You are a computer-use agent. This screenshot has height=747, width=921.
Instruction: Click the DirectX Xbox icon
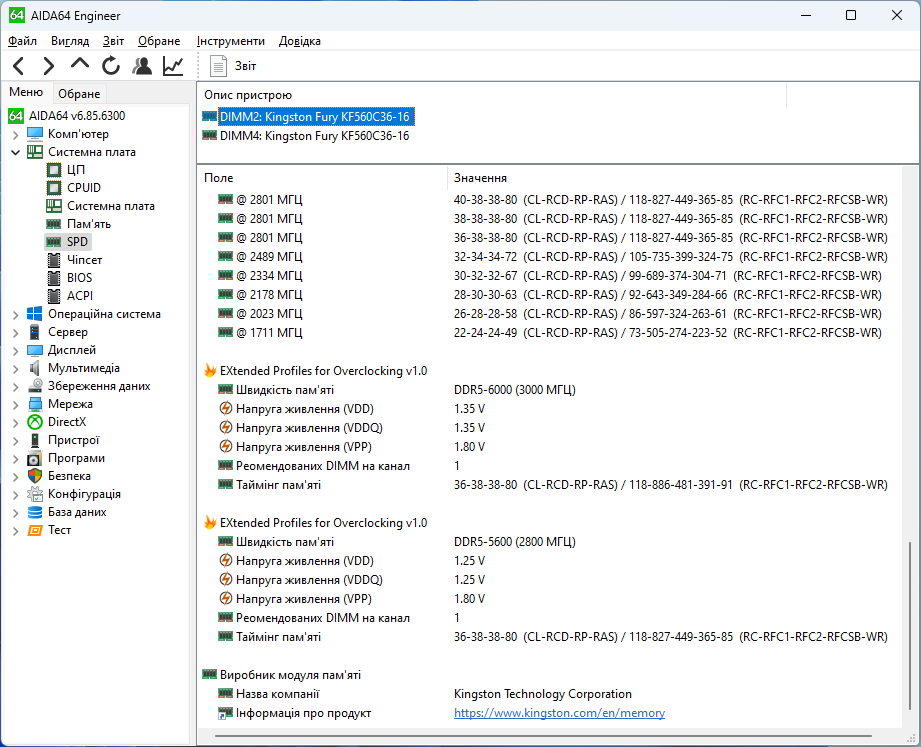(x=35, y=422)
